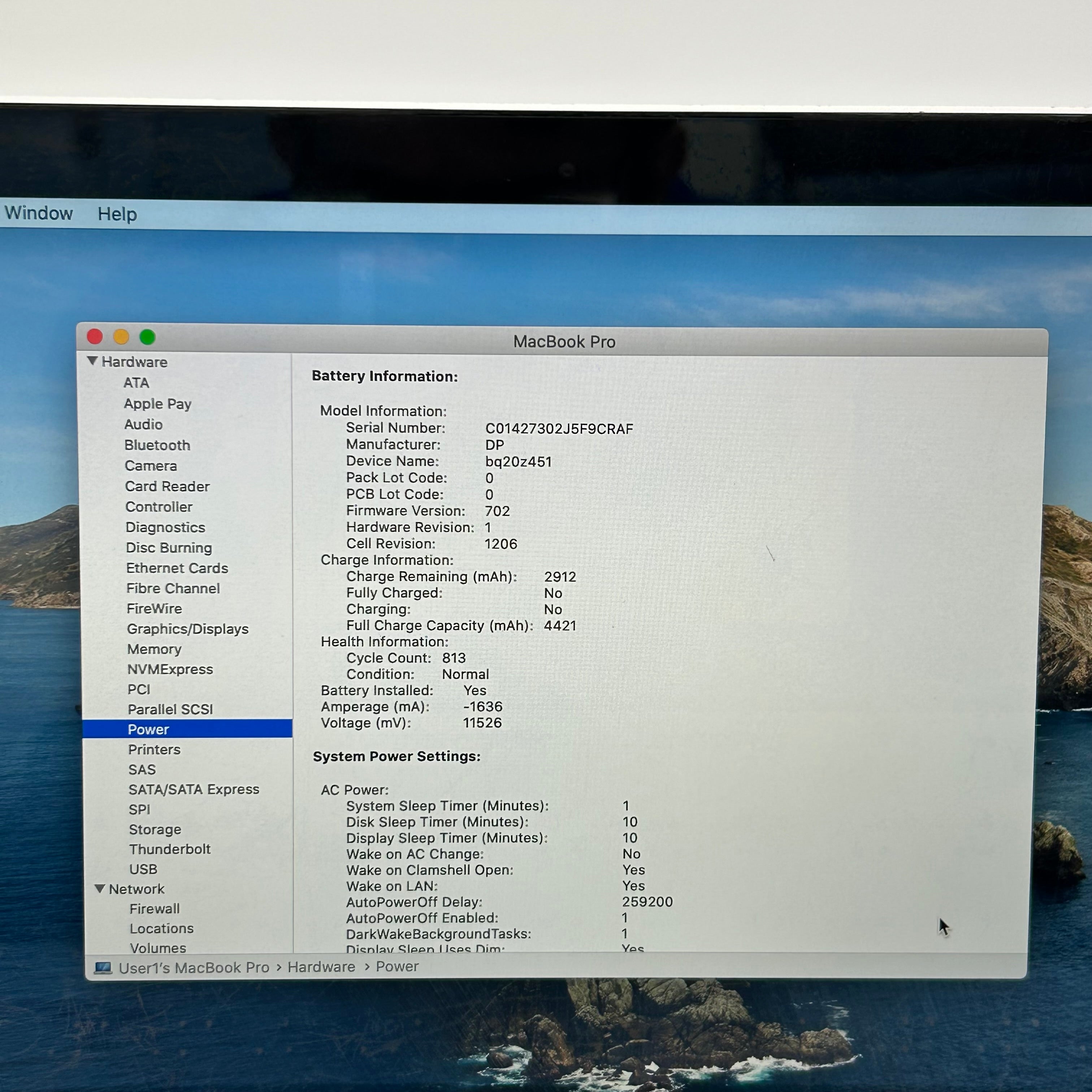Click the Battery Information heading
The height and width of the screenshot is (1092, 1092).
click(x=385, y=376)
